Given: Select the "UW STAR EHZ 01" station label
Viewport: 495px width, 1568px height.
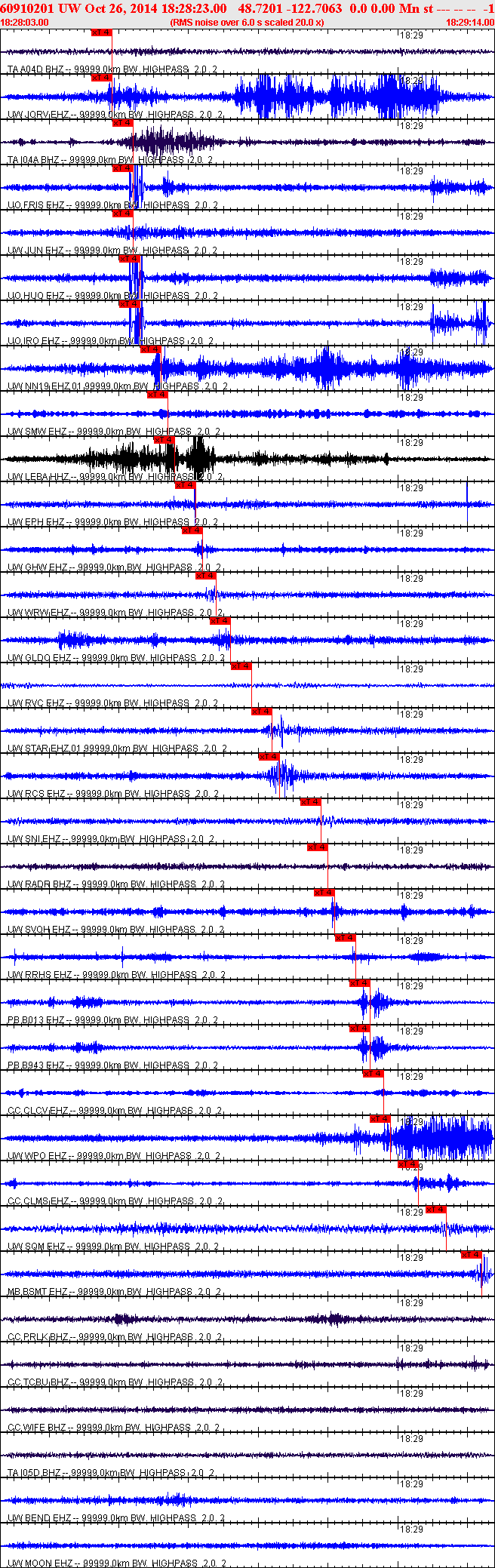Looking at the screenshot, I should 45,749.
